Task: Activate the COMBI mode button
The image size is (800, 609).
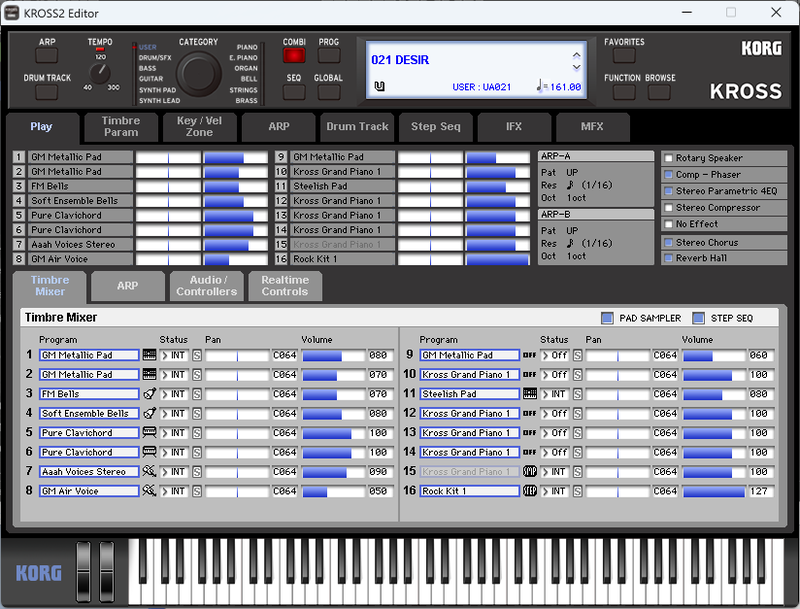Action: click(x=294, y=56)
